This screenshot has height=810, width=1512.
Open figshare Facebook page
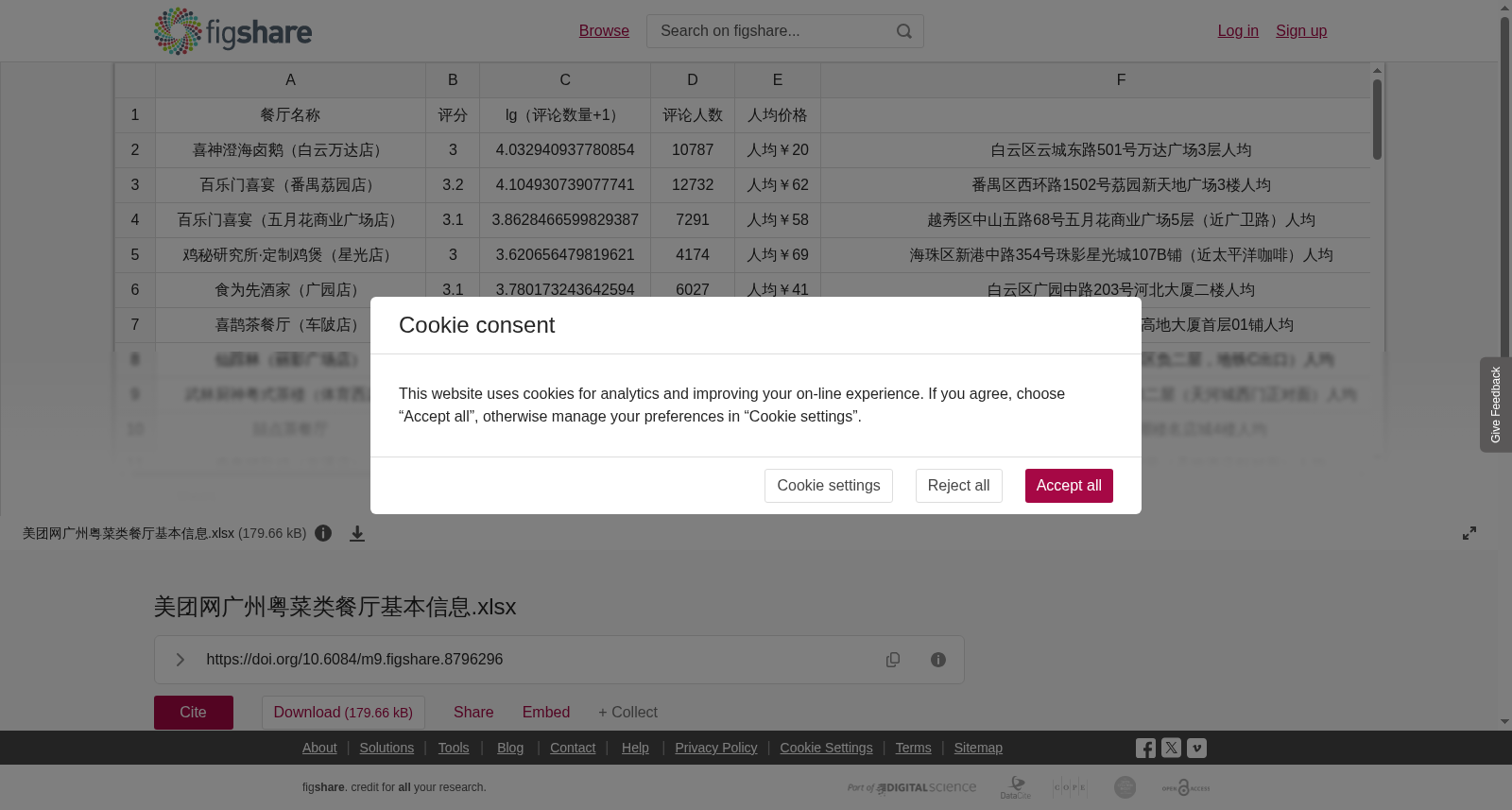1145,748
